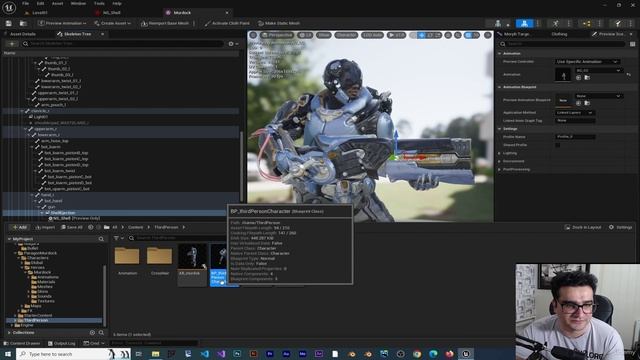The image size is (640, 360).
Task: Switch to the Clothing tab
Action: [x=559, y=34]
